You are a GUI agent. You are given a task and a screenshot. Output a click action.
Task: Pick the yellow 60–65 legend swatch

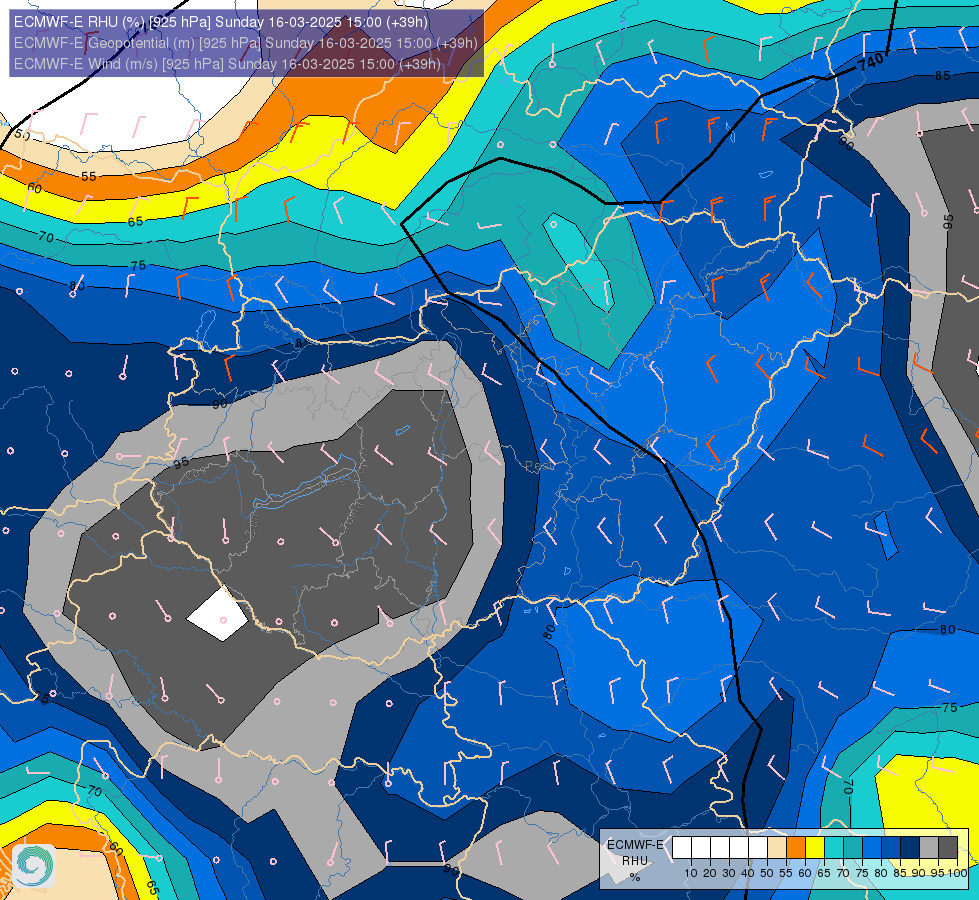pyautogui.click(x=815, y=848)
